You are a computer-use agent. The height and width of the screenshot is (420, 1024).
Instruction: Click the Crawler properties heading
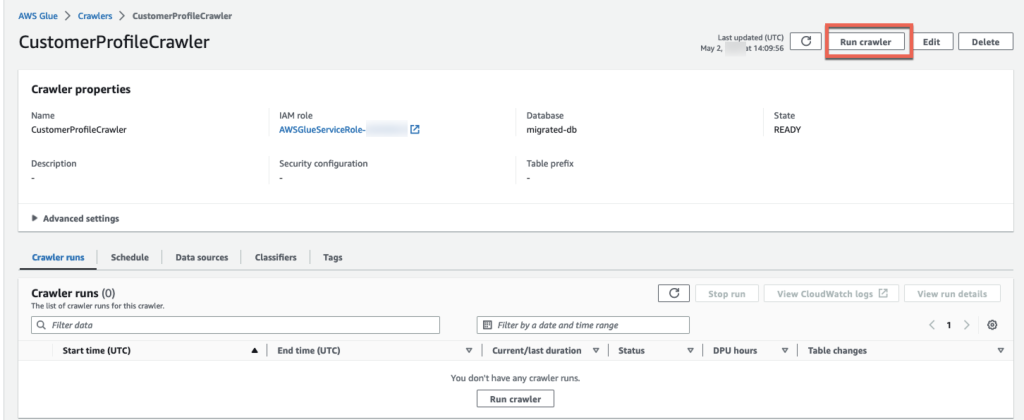click(x=81, y=89)
